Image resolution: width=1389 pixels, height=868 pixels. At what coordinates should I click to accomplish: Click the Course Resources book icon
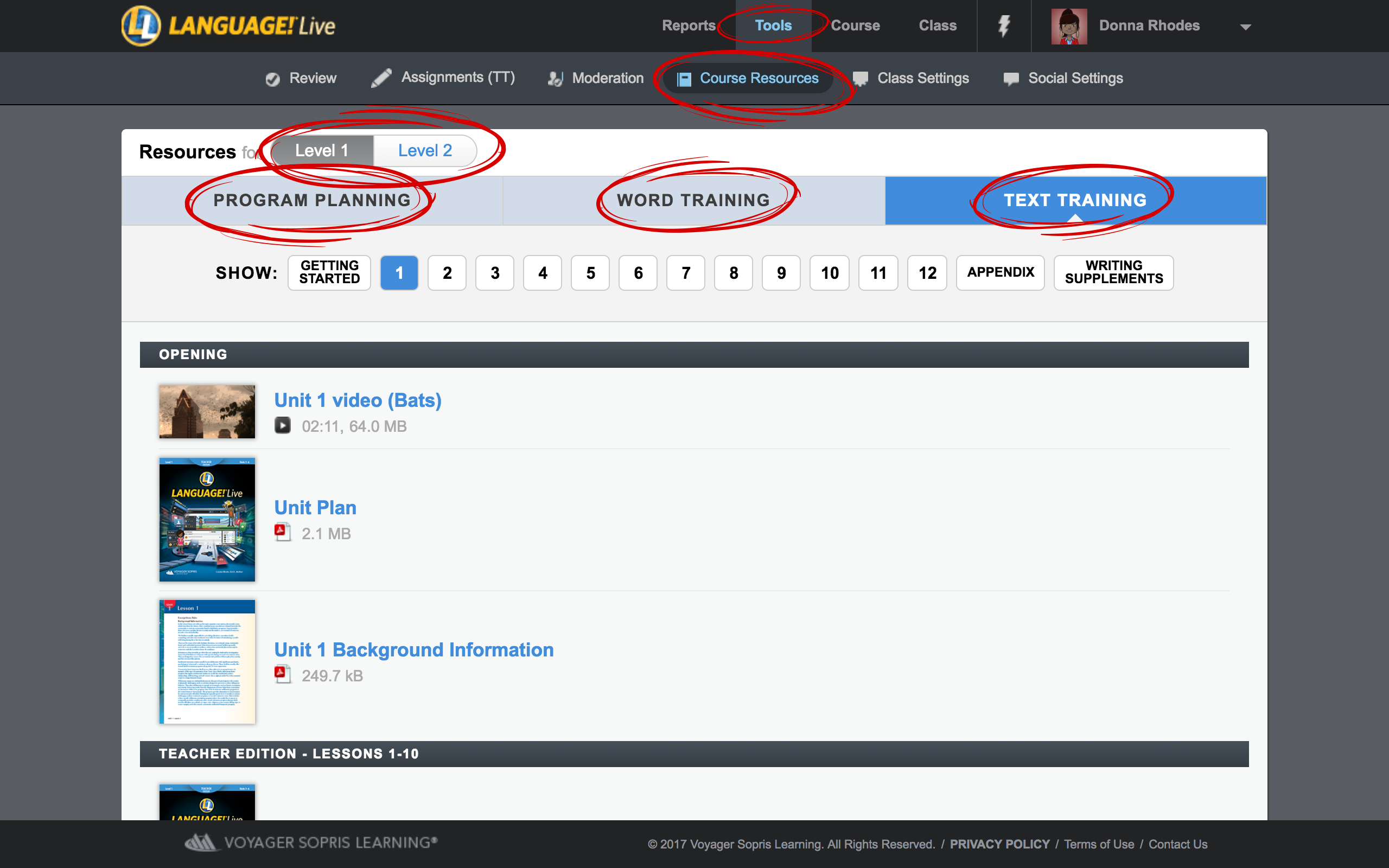coord(684,79)
